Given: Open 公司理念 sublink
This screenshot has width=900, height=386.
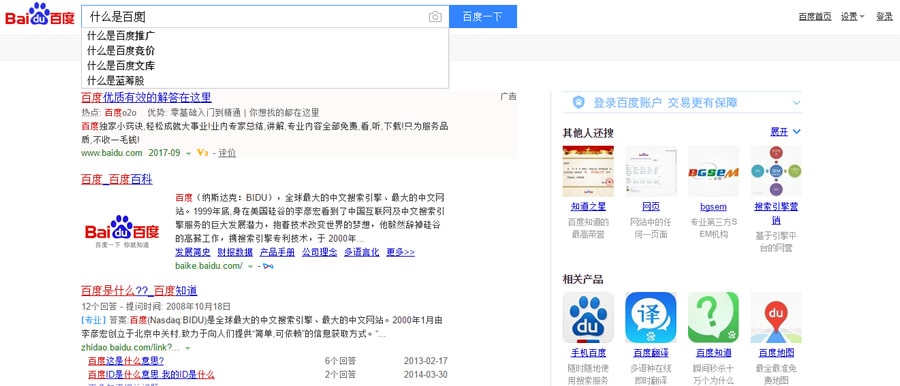Looking at the screenshot, I should click(x=320, y=252).
